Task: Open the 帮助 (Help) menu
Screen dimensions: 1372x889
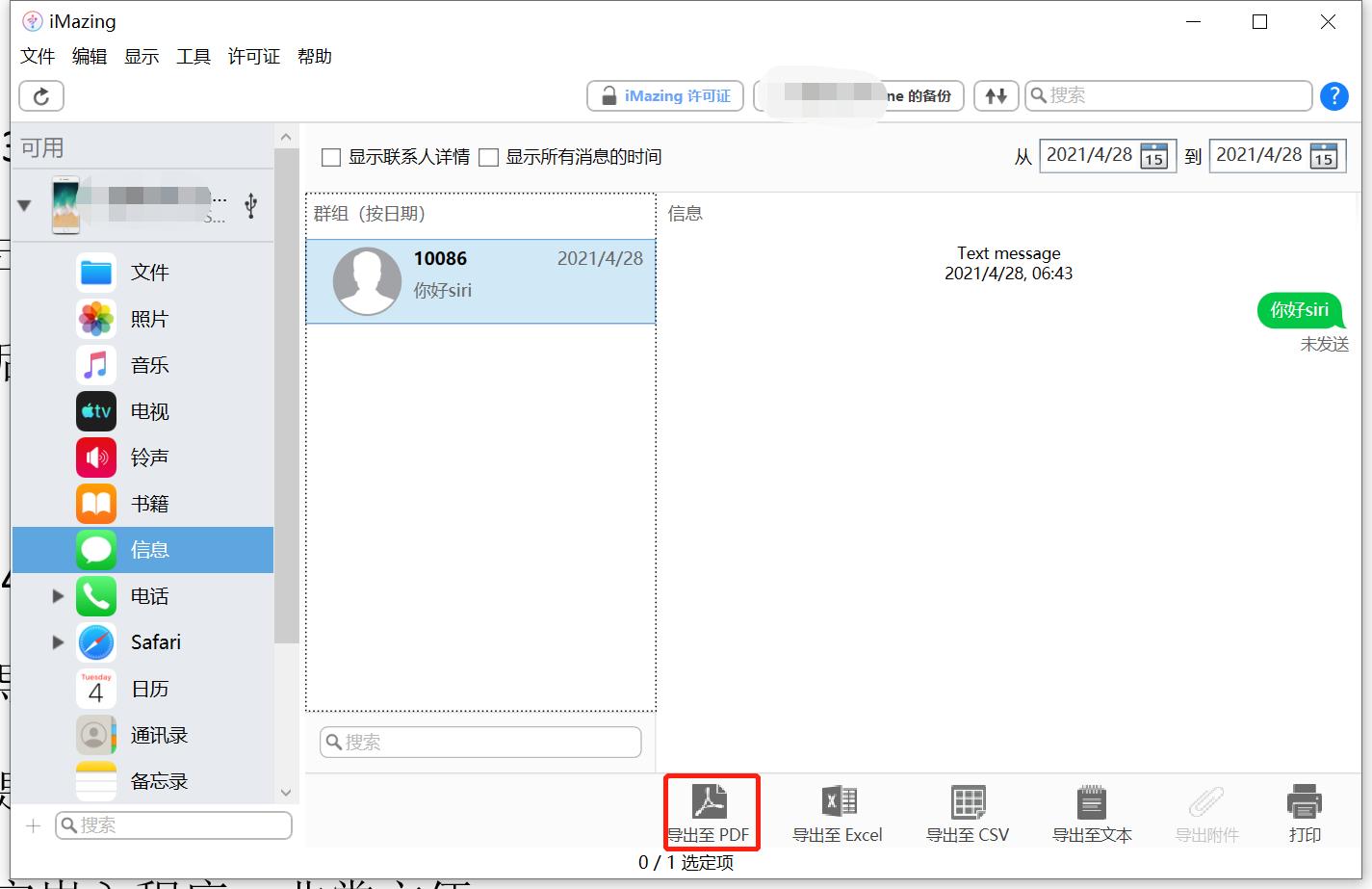Action: 315,56
